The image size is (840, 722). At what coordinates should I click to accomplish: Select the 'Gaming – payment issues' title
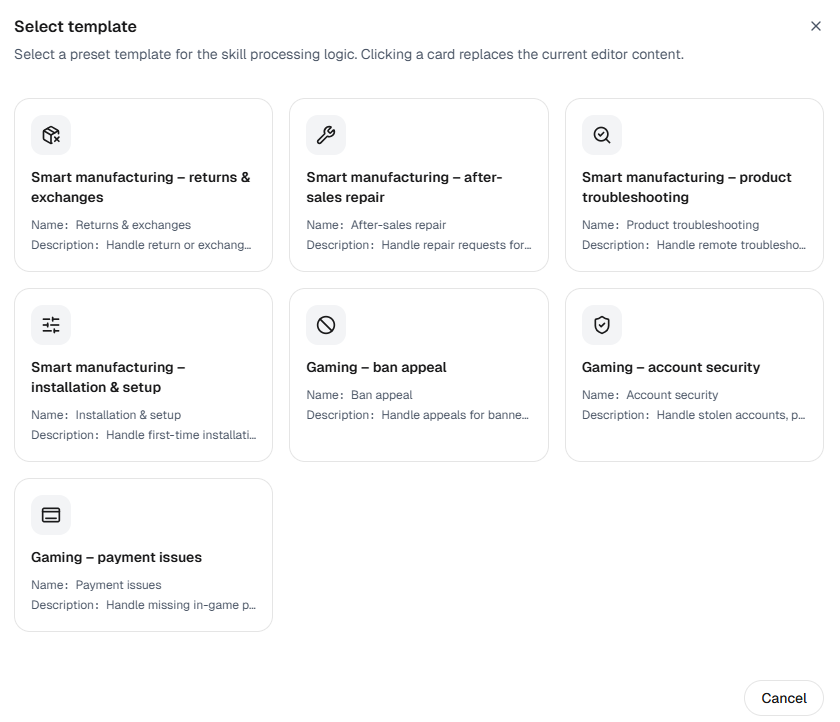[x=116, y=557]
